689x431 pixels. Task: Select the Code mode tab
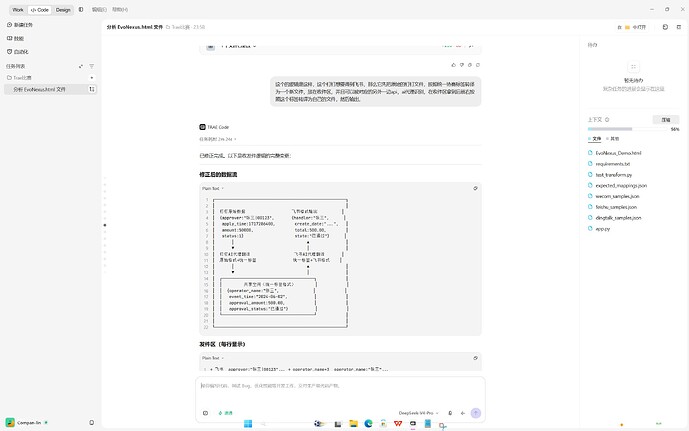pyautogui.click(x=40, y=10)
